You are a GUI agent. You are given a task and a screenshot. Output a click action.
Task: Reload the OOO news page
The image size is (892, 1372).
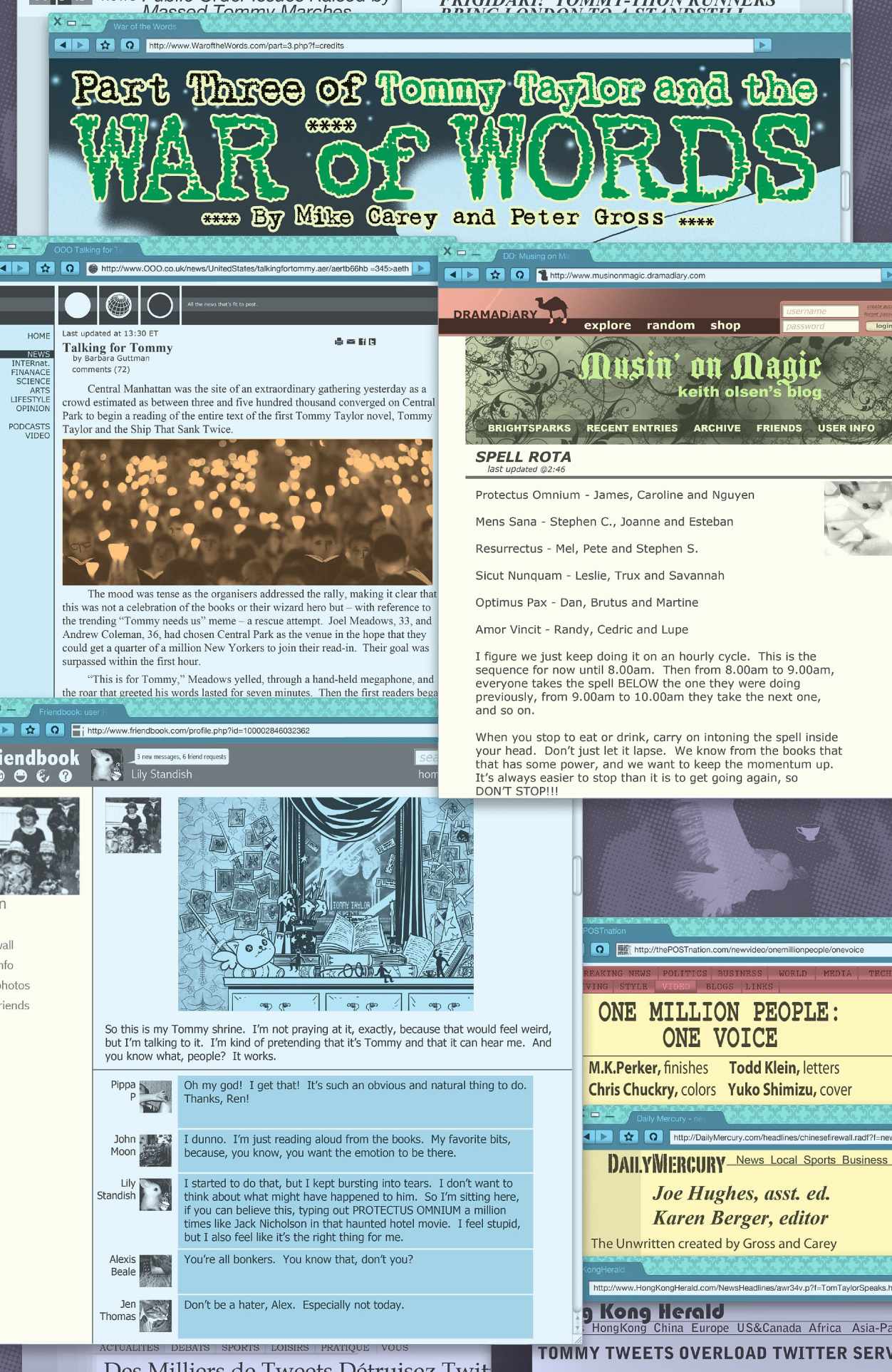[x=69, y=268]
